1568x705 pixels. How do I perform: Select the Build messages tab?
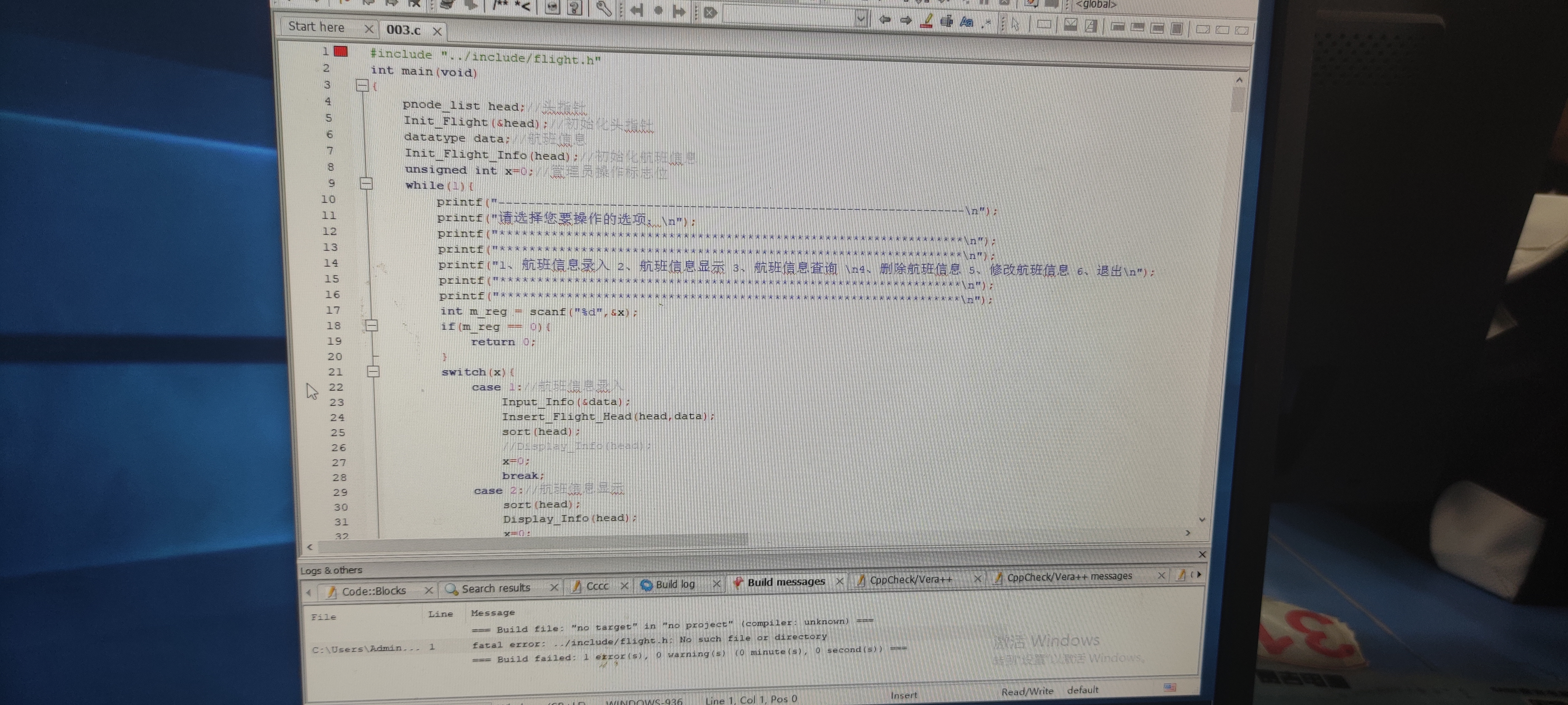pos(786,582)
